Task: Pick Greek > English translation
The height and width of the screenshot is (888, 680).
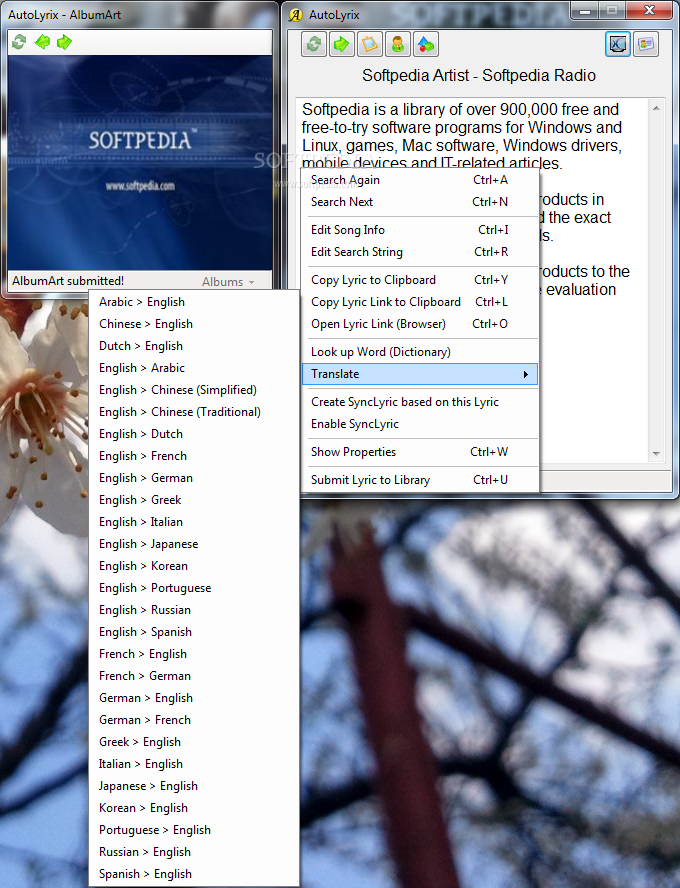Action: pos(194,742)
